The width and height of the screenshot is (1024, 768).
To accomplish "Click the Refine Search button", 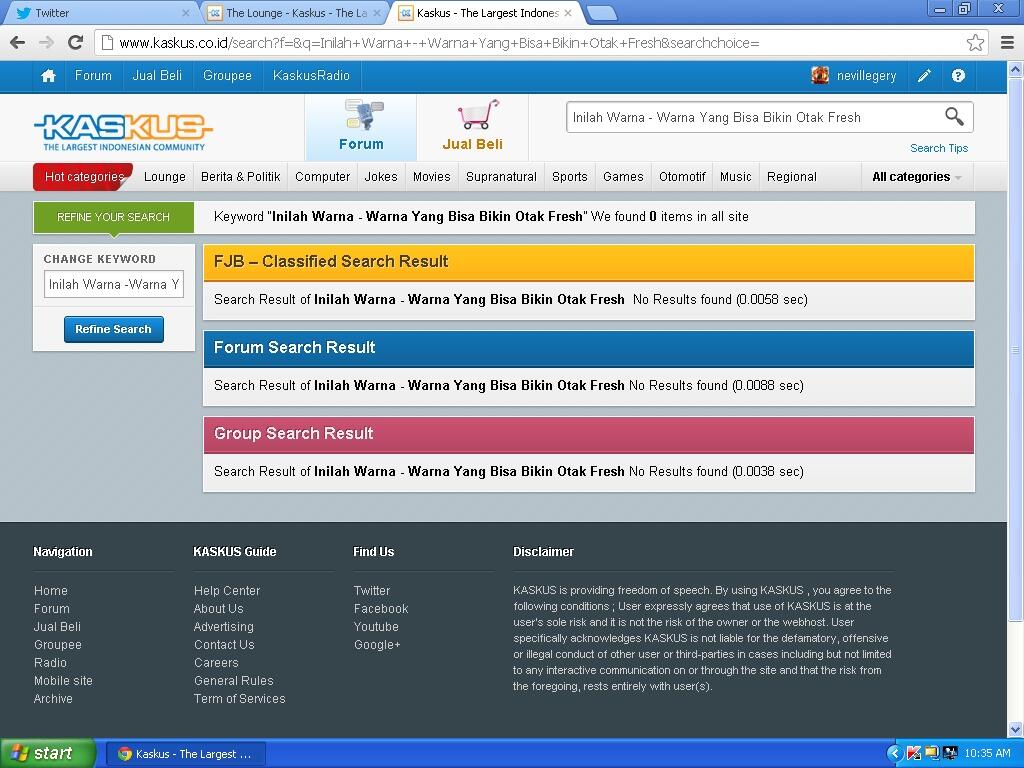I will [x=114, y=329].
